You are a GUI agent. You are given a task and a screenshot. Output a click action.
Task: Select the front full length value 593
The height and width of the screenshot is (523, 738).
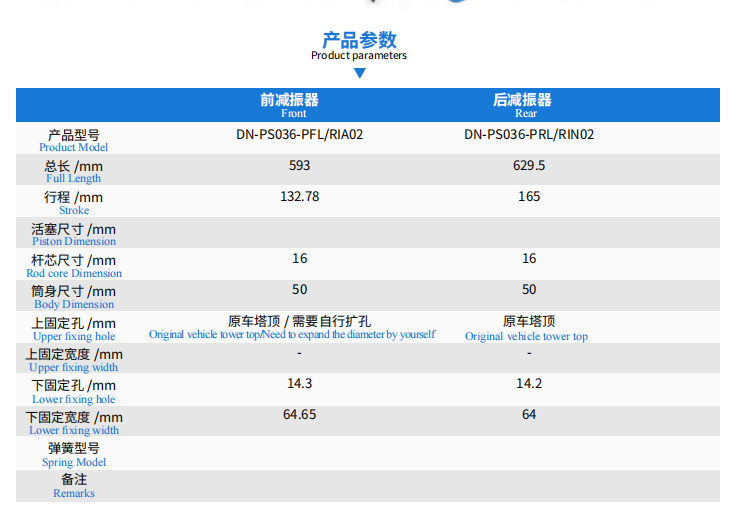coord(299,165)
